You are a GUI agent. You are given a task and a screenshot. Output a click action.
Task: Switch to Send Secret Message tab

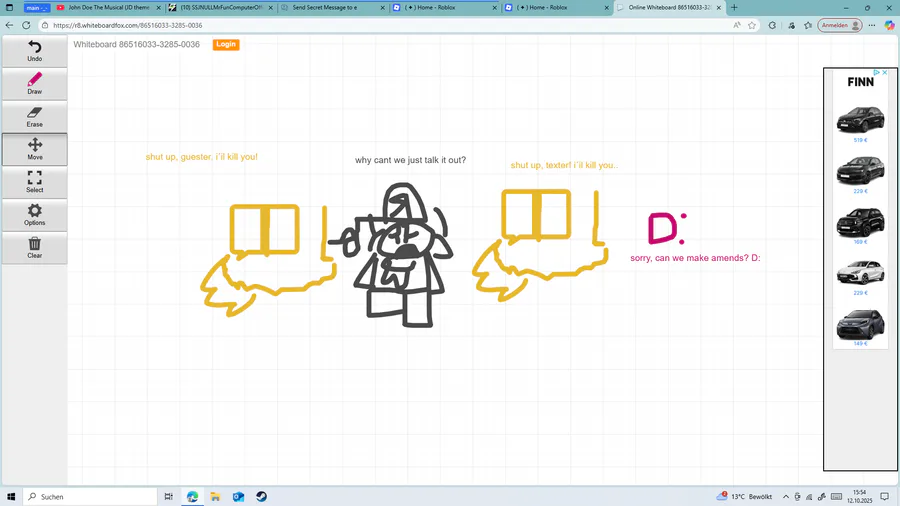[x=327, y=7]
